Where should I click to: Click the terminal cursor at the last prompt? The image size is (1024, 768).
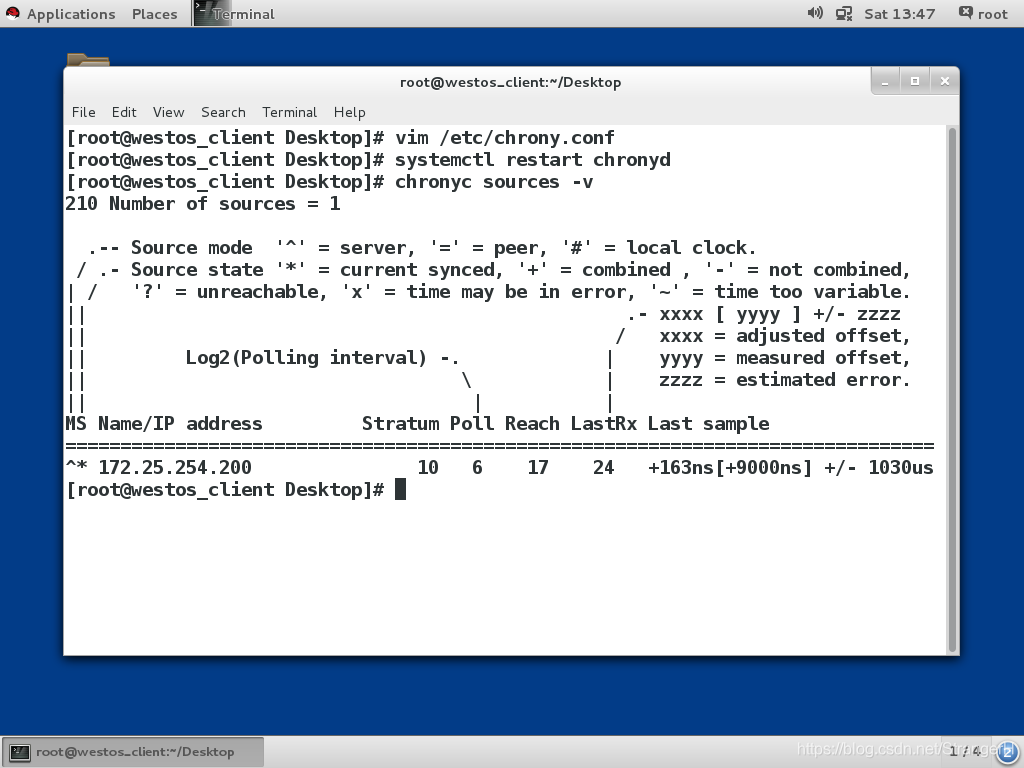point(400,489)
